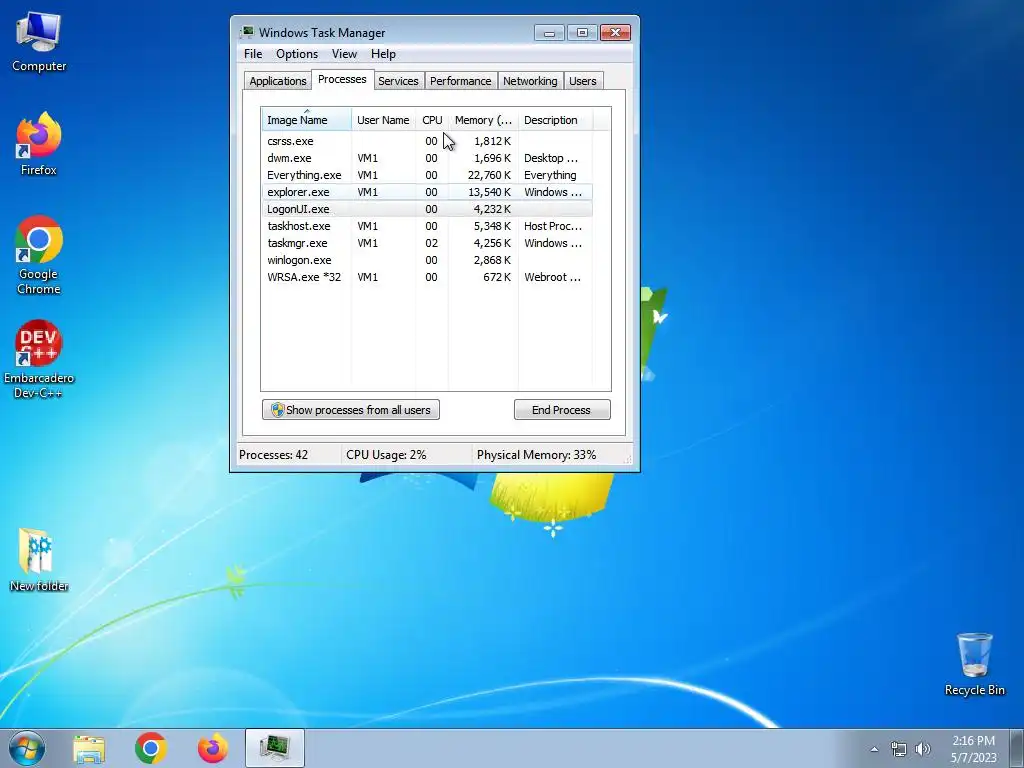Click the Task Manager title bar icon
Screen dimensions: 1024x768
tap(246, 32)
